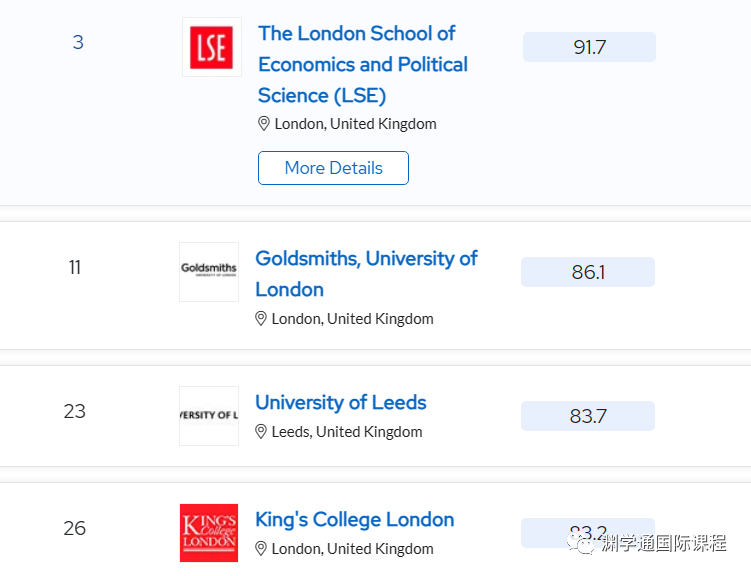Click rank number 23 for Leeds

[75, 411]
